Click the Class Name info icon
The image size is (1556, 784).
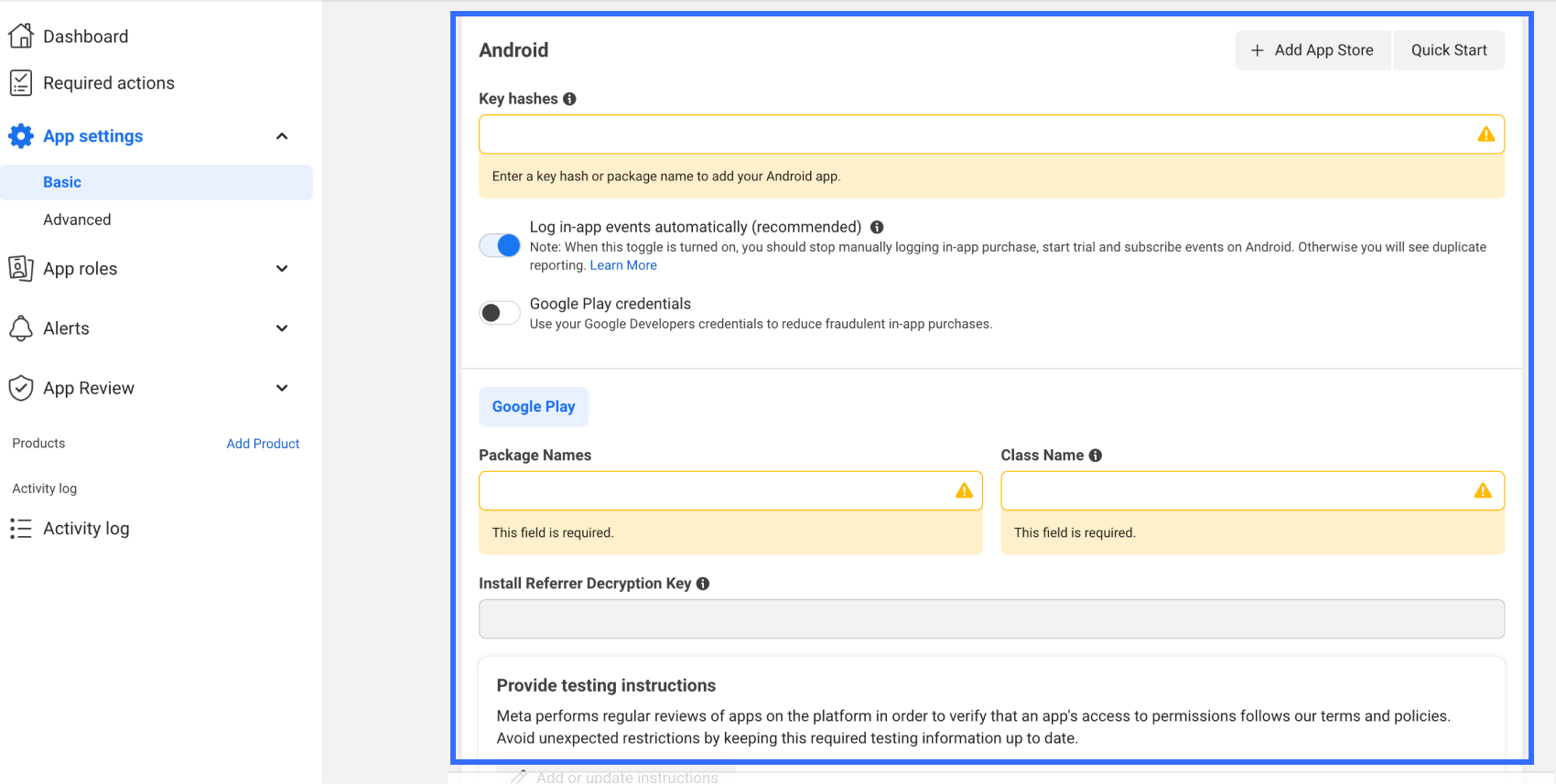[x=1096, y=456]
